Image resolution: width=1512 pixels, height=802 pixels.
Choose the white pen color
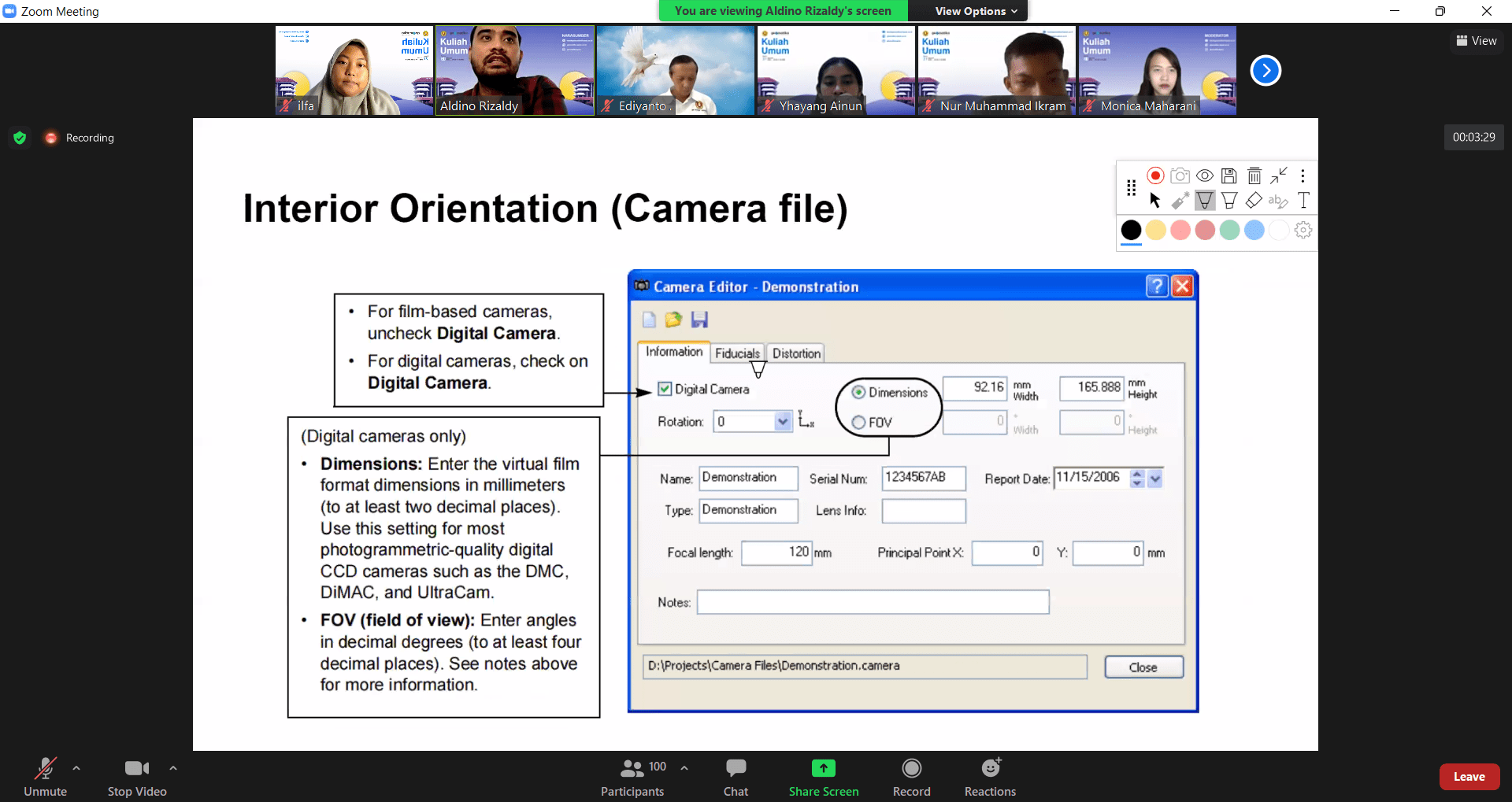tap(1279, 230)
